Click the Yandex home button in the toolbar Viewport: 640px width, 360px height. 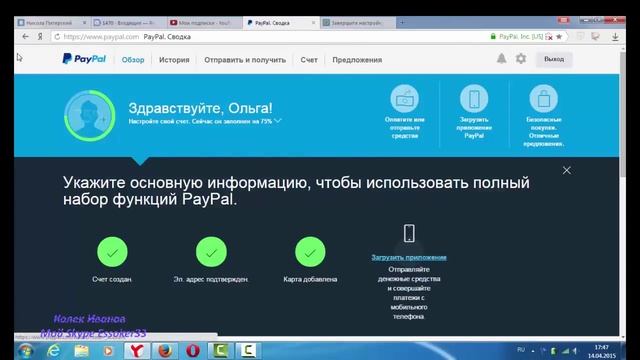click(40, 37)
